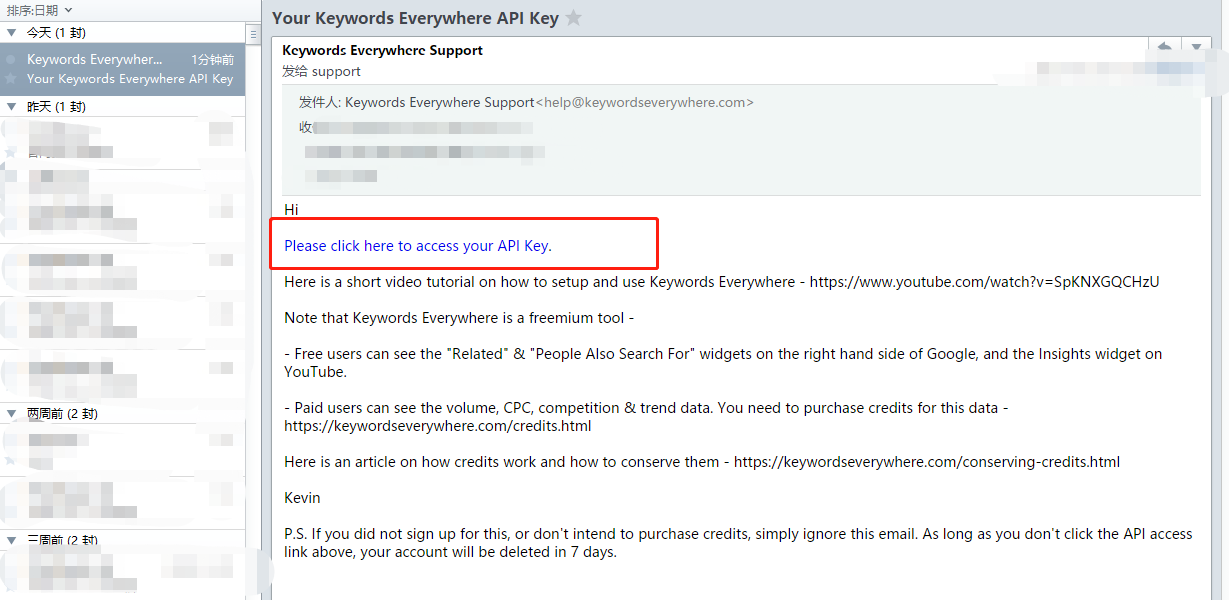This screenshot has width=1229, height=600.
Task: Toggle star on Keywords Everywhere list email
Action: click(11, 78)
